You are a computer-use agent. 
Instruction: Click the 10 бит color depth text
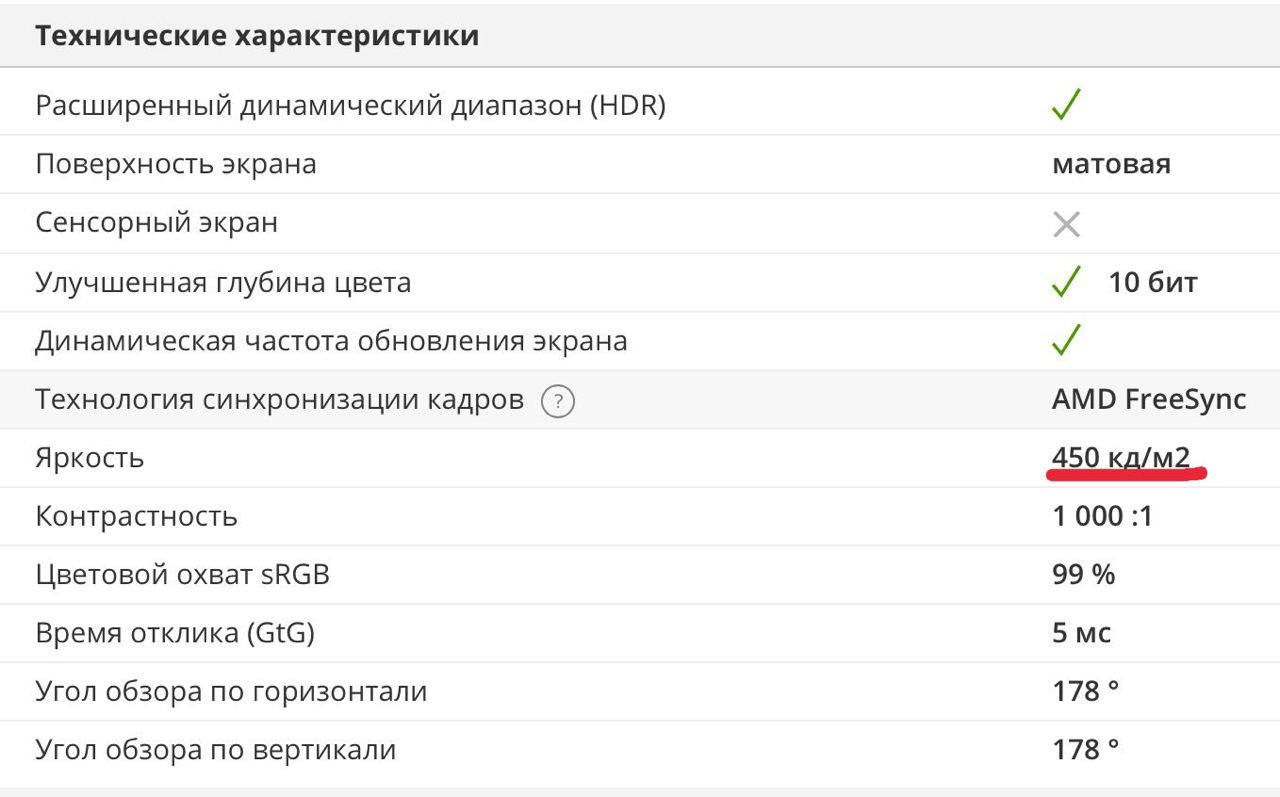coord(1153,282)
